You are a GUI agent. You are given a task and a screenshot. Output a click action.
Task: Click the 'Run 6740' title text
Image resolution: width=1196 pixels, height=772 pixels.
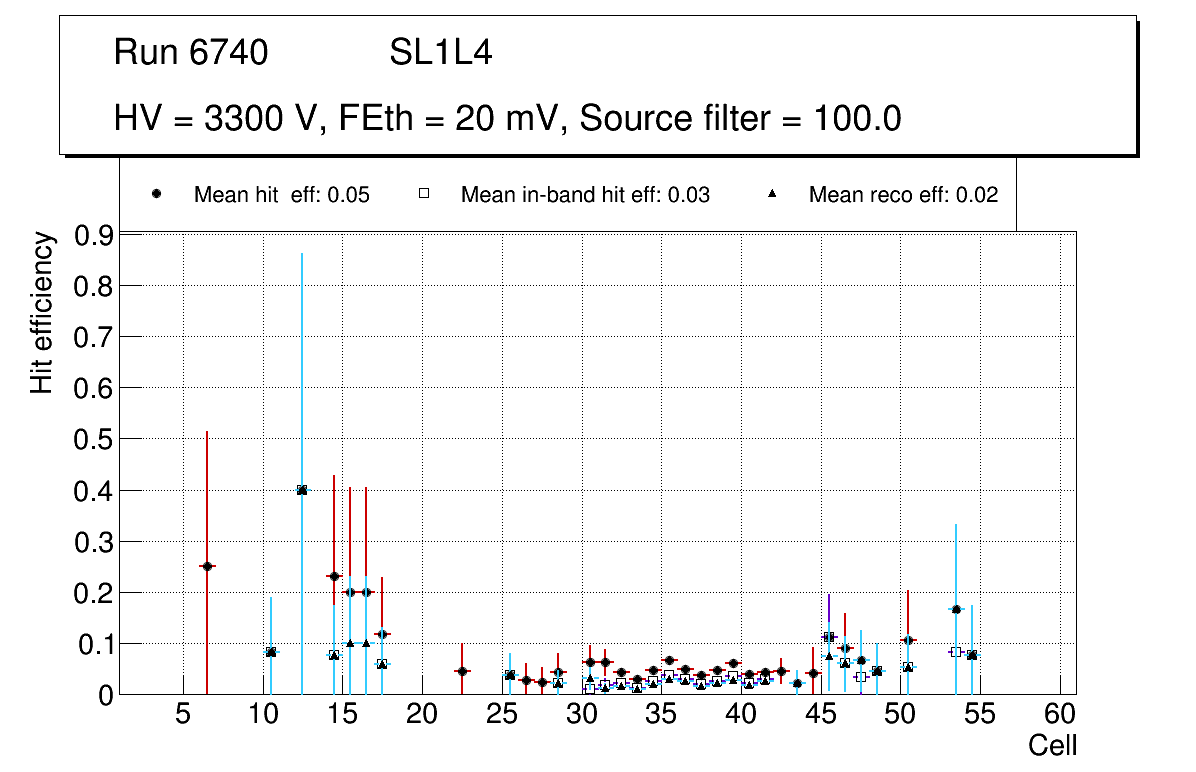point(191,53)
